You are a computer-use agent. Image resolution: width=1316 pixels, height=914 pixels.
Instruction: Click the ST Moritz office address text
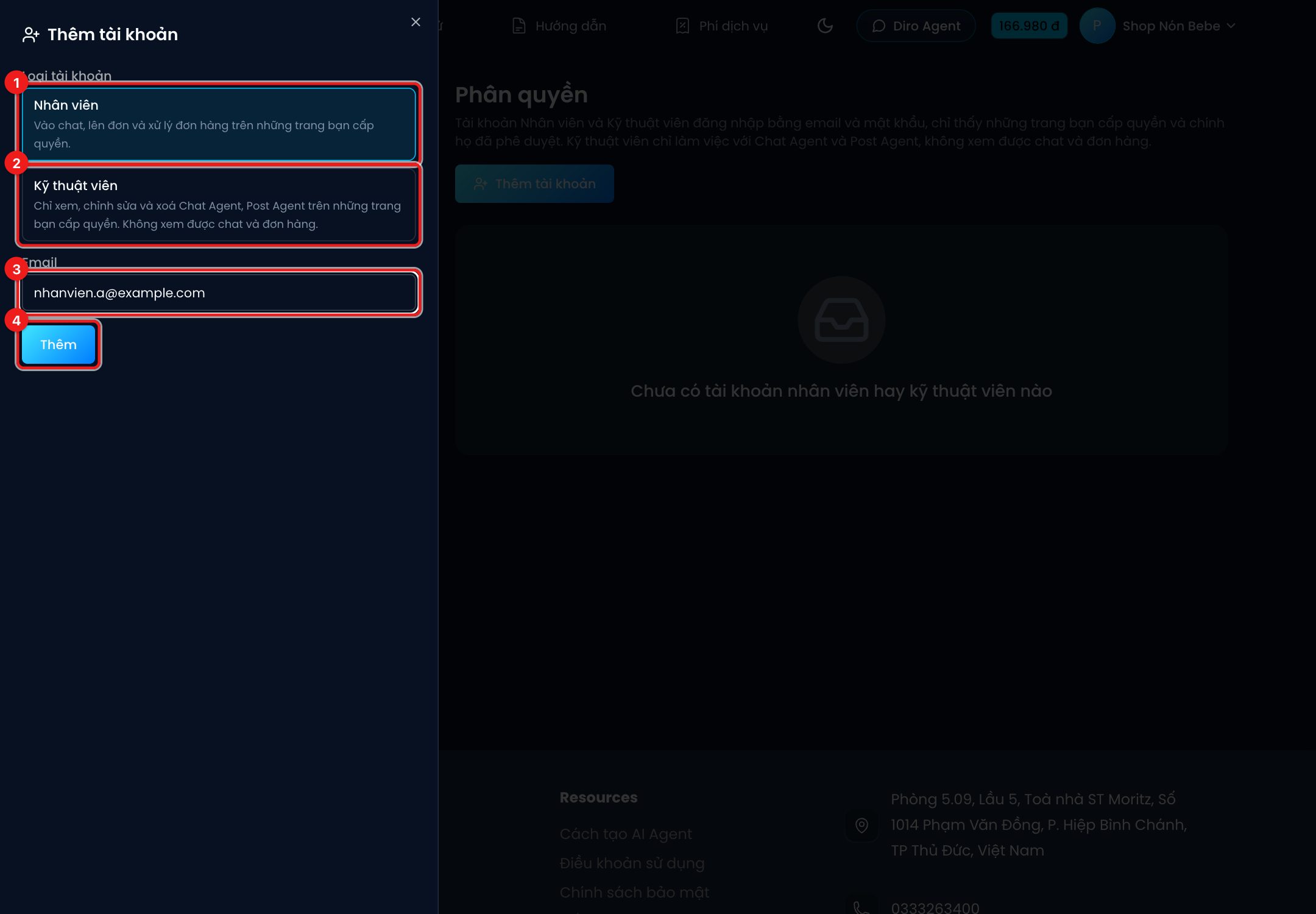[x=1039, y=824]
